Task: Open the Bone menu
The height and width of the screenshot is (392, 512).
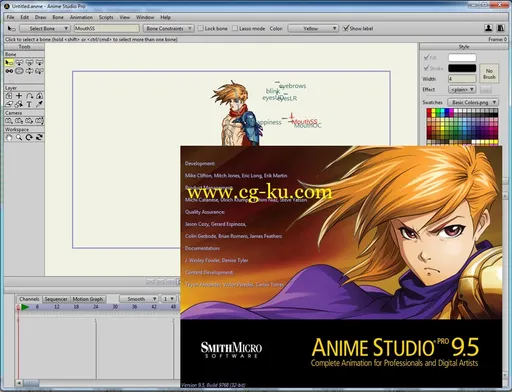Action: pyautogui.click(x=58, y=17)
